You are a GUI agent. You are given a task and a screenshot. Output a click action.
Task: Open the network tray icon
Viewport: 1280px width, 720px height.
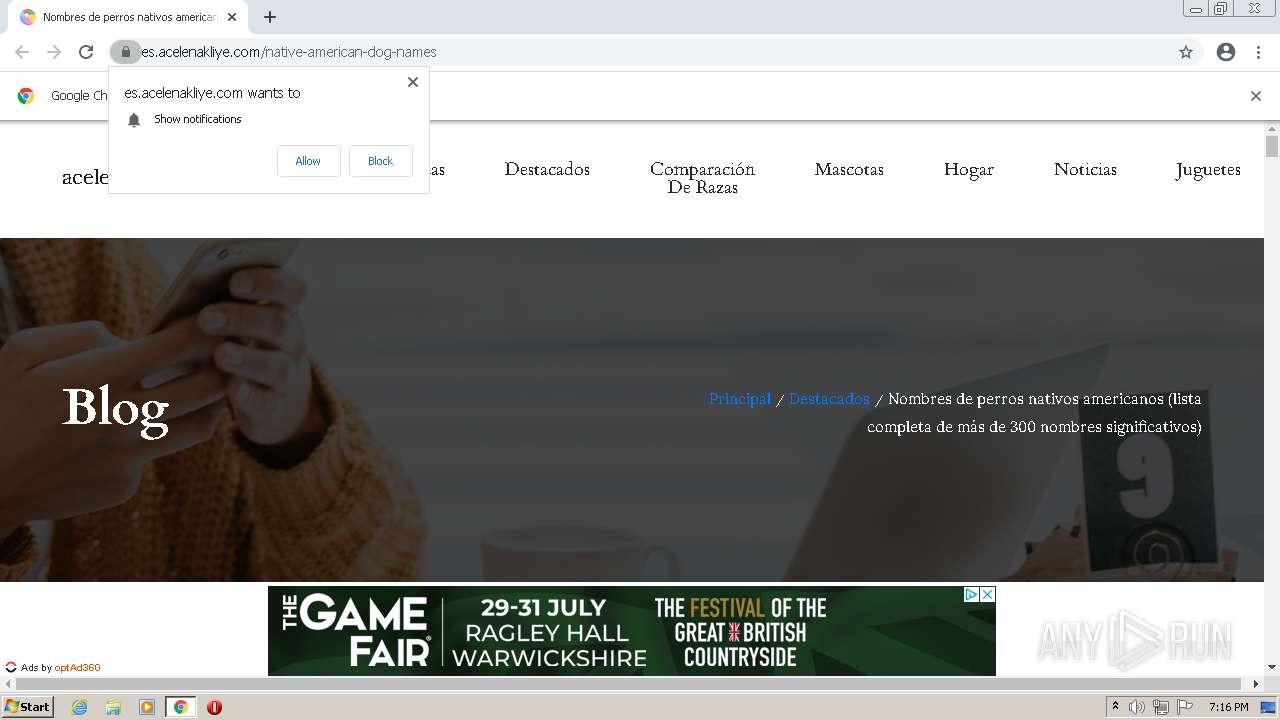1160,707
